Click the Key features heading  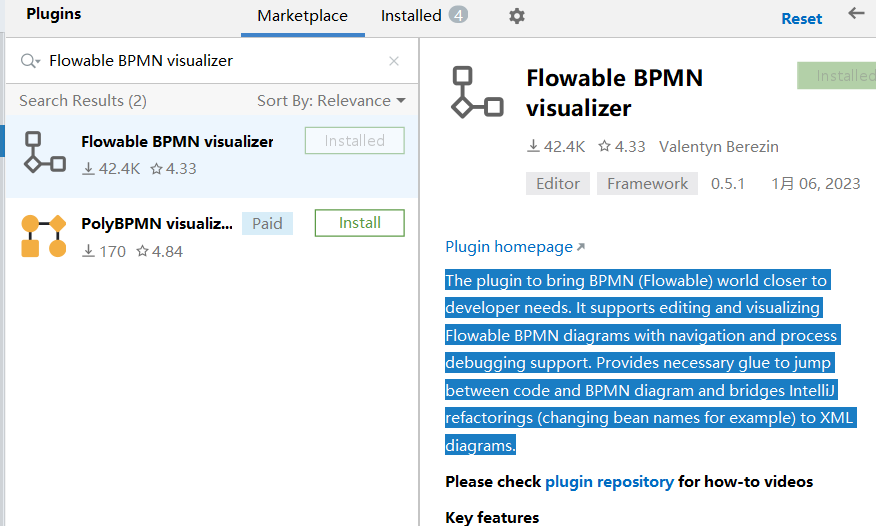492,518
